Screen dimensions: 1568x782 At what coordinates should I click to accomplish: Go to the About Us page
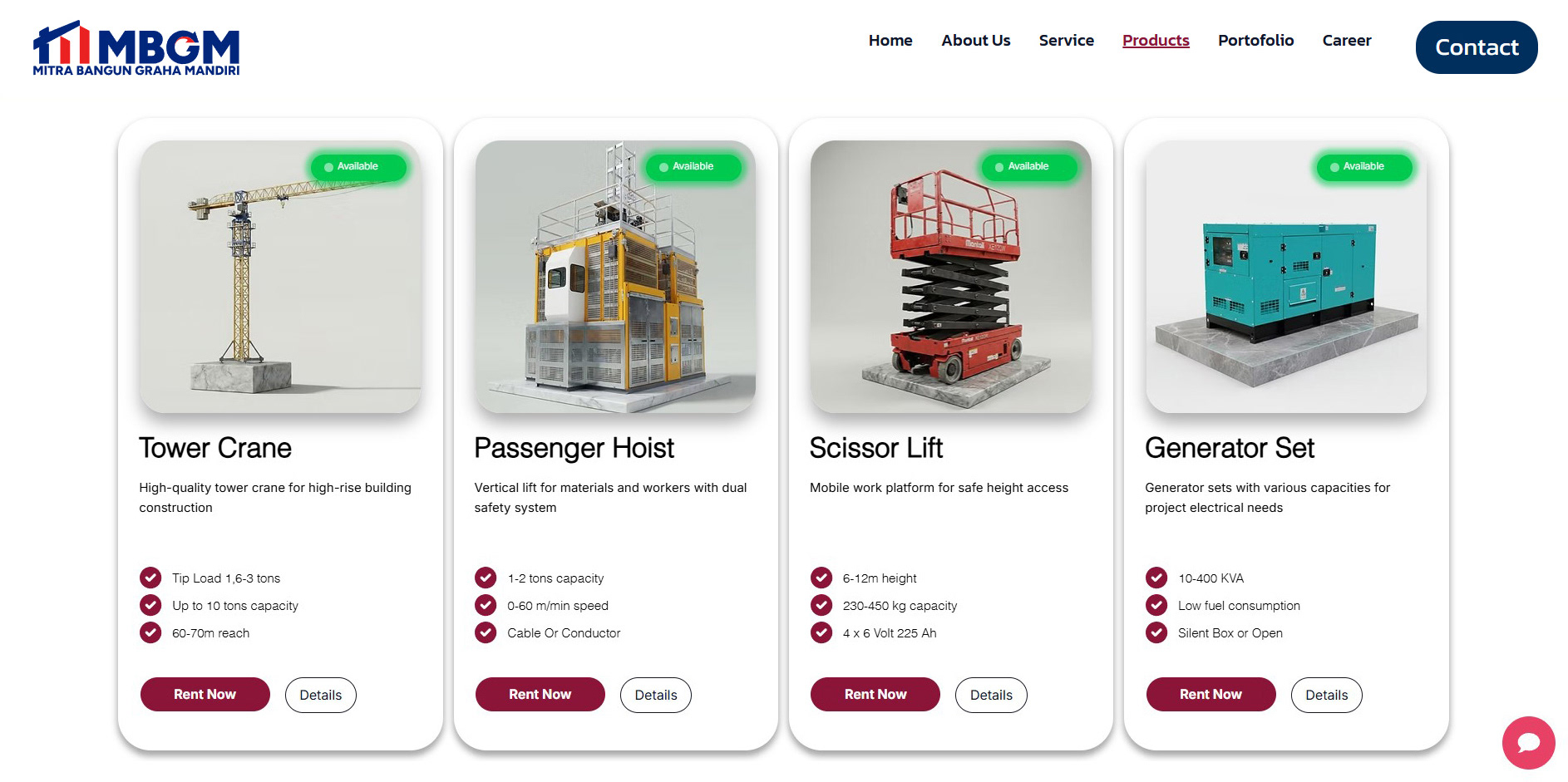pyautogui.click(x=975, y=40)
